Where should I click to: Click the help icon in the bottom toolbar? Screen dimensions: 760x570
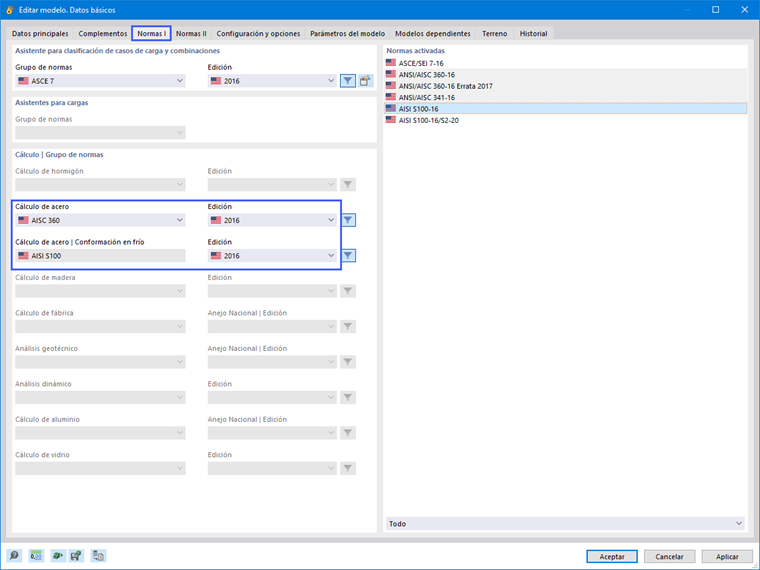[14, 555]
